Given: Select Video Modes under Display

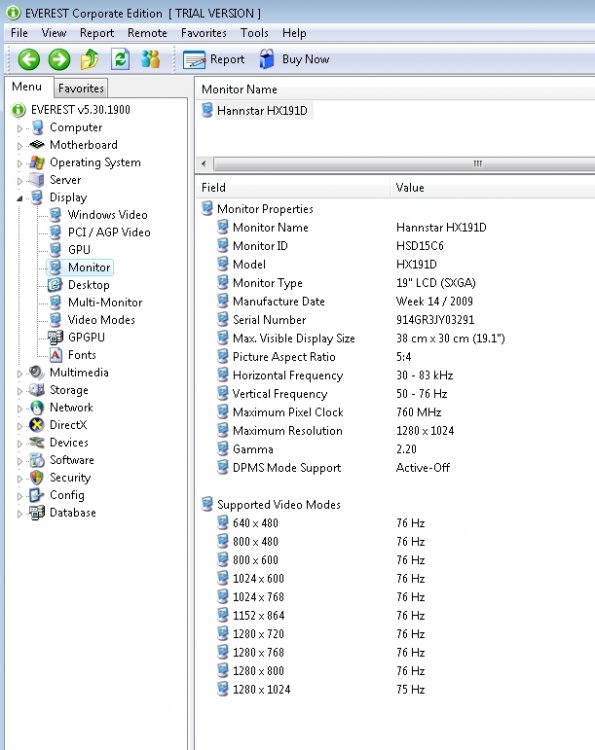Looking at the screenshot, I should 101,320.
